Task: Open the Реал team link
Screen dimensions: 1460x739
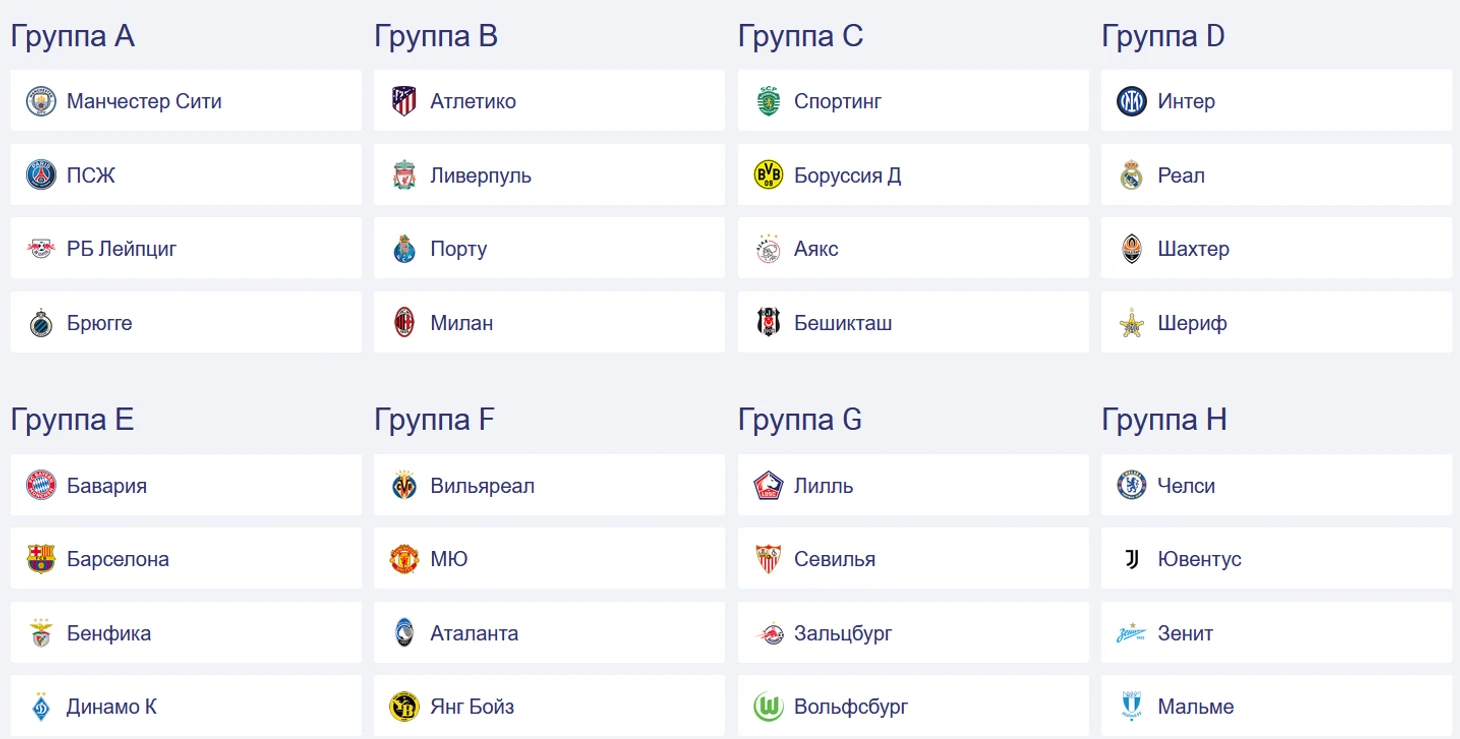Action: (x=1181, y=175)
